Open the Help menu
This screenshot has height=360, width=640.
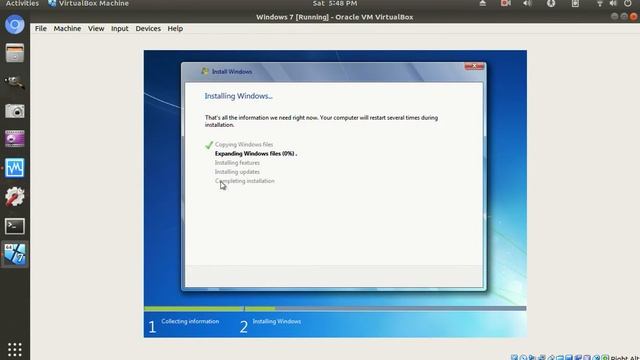point(175,29)
